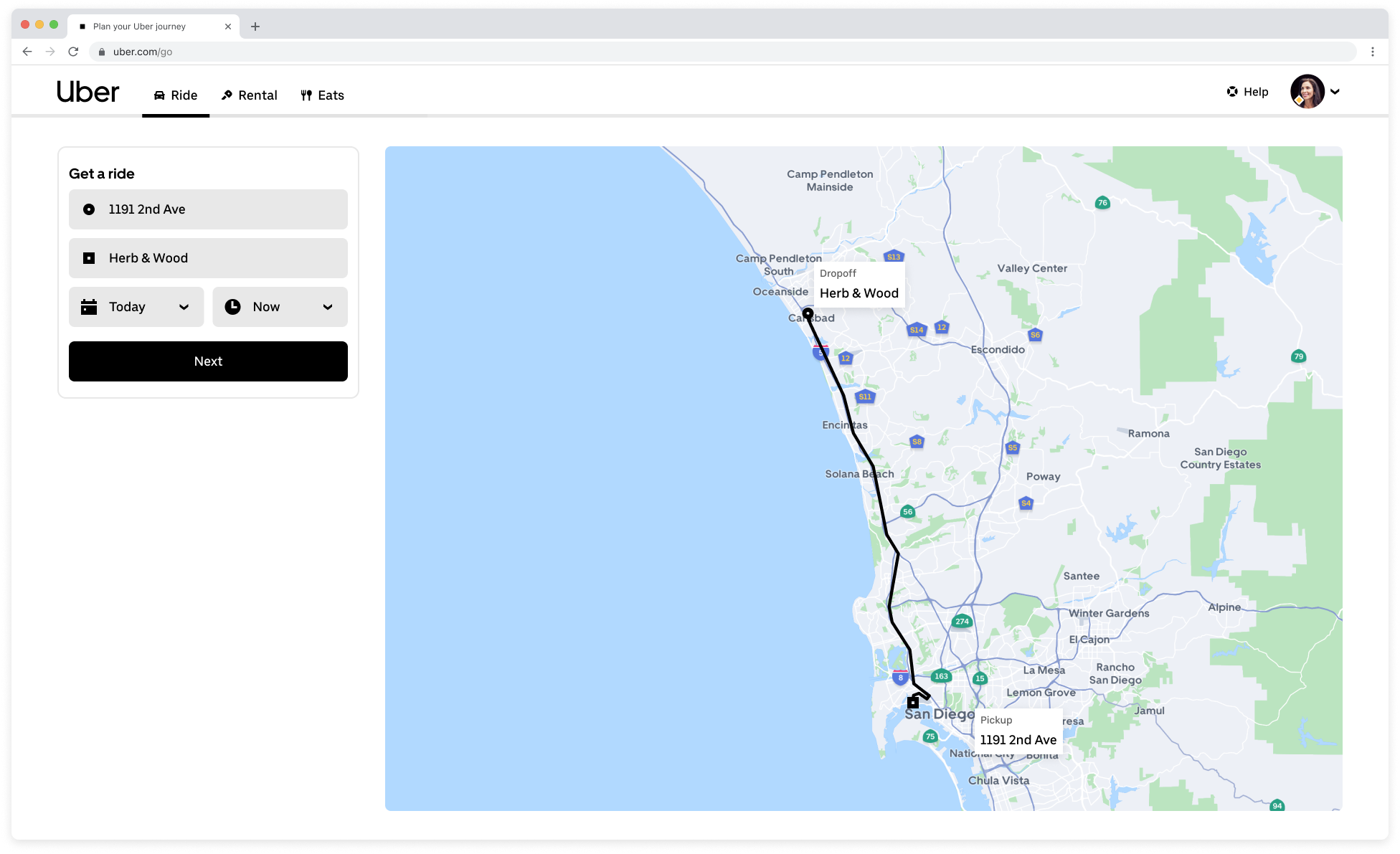Click the Help lifebuoy icon
The image size is (1400, 854).
pyautogui.click(x=1232, y=92)
